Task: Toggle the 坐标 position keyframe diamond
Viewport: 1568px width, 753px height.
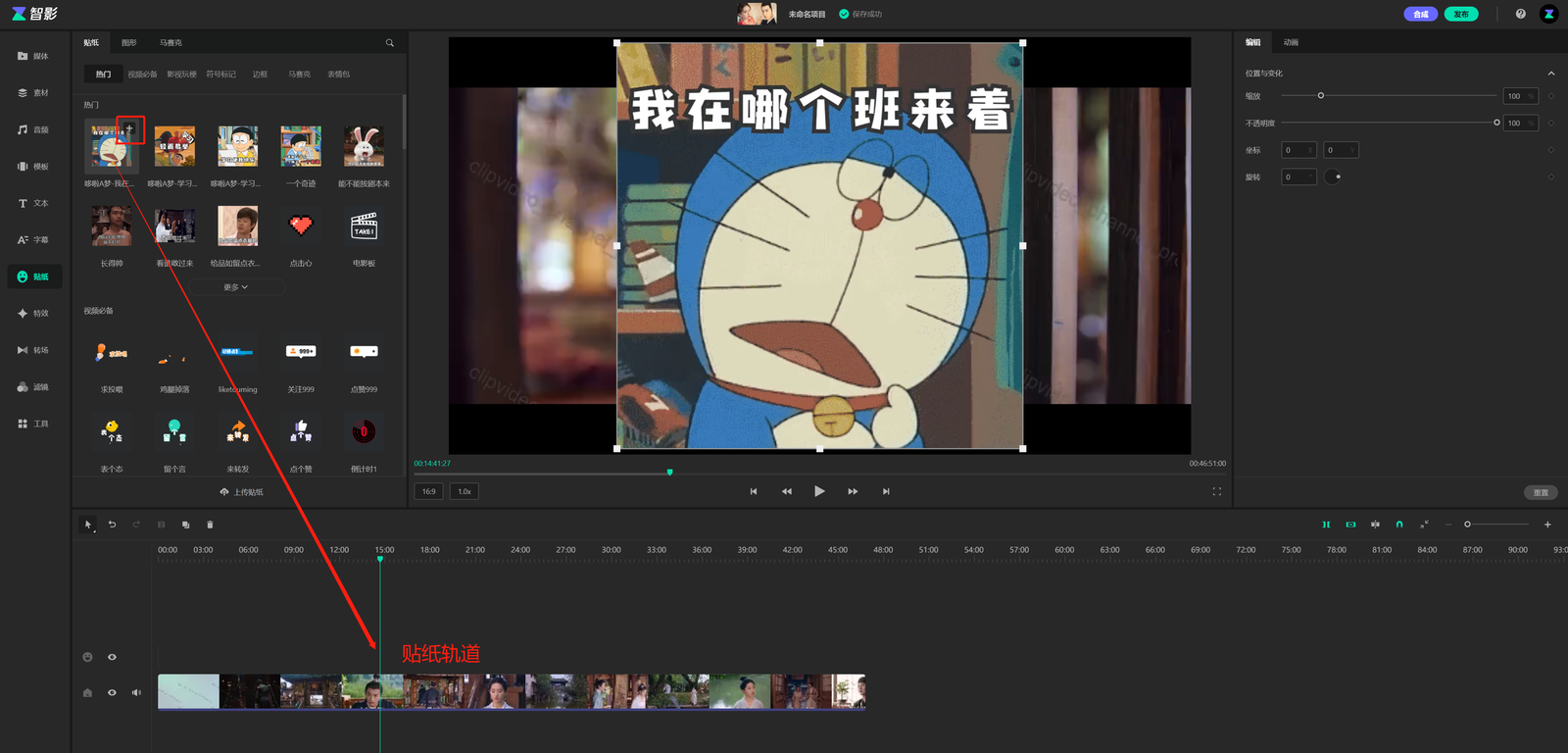Action: click(x=1550, y=150)
